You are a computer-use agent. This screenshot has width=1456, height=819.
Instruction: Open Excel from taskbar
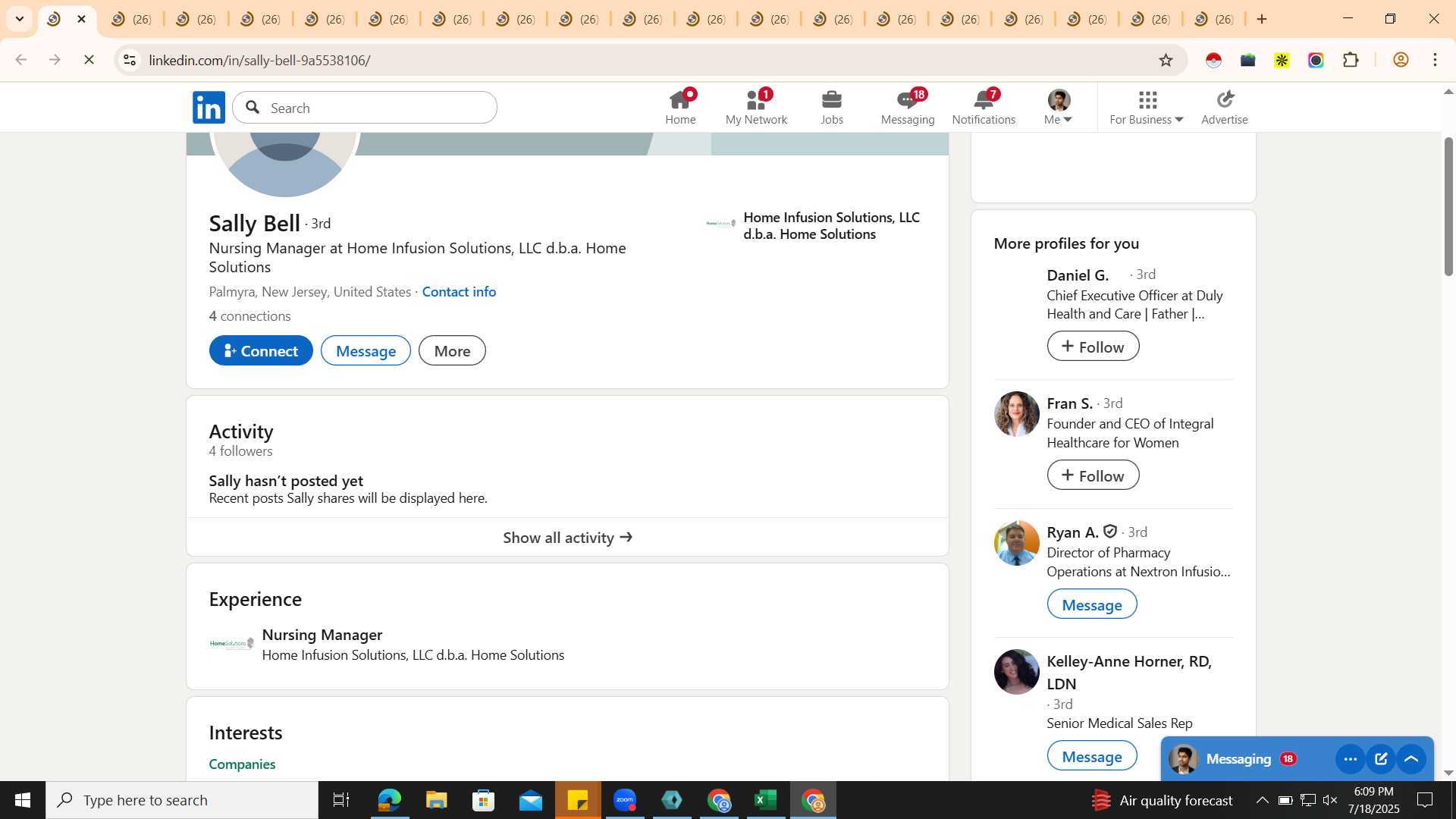(766, 800)
